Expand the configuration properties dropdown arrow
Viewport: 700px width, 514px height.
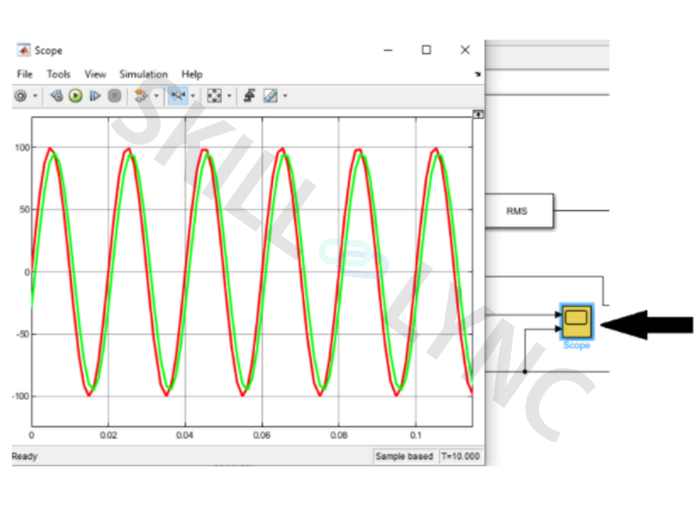(35, 96)
